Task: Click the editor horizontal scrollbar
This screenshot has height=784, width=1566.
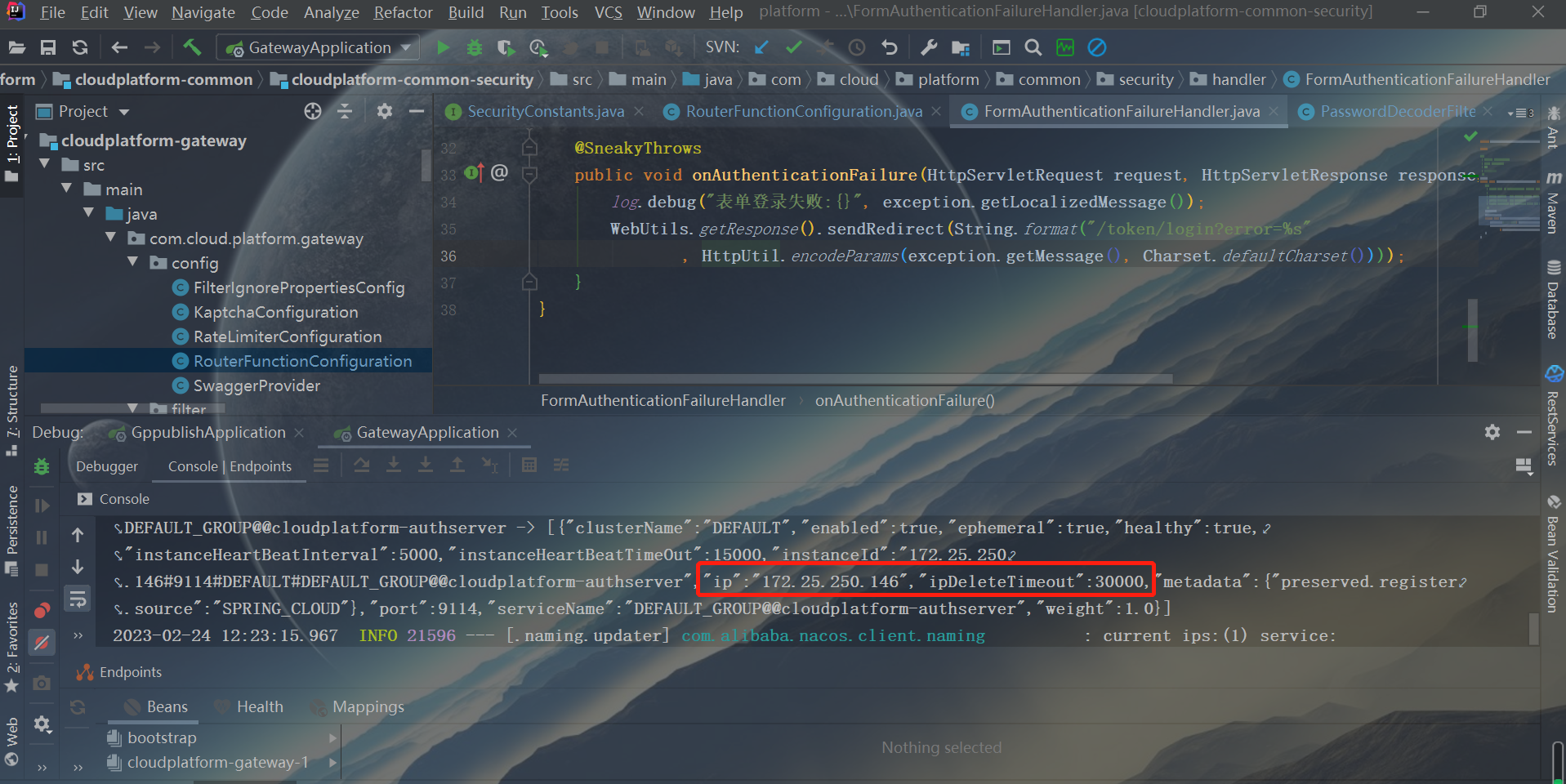Action: (855, 379)
